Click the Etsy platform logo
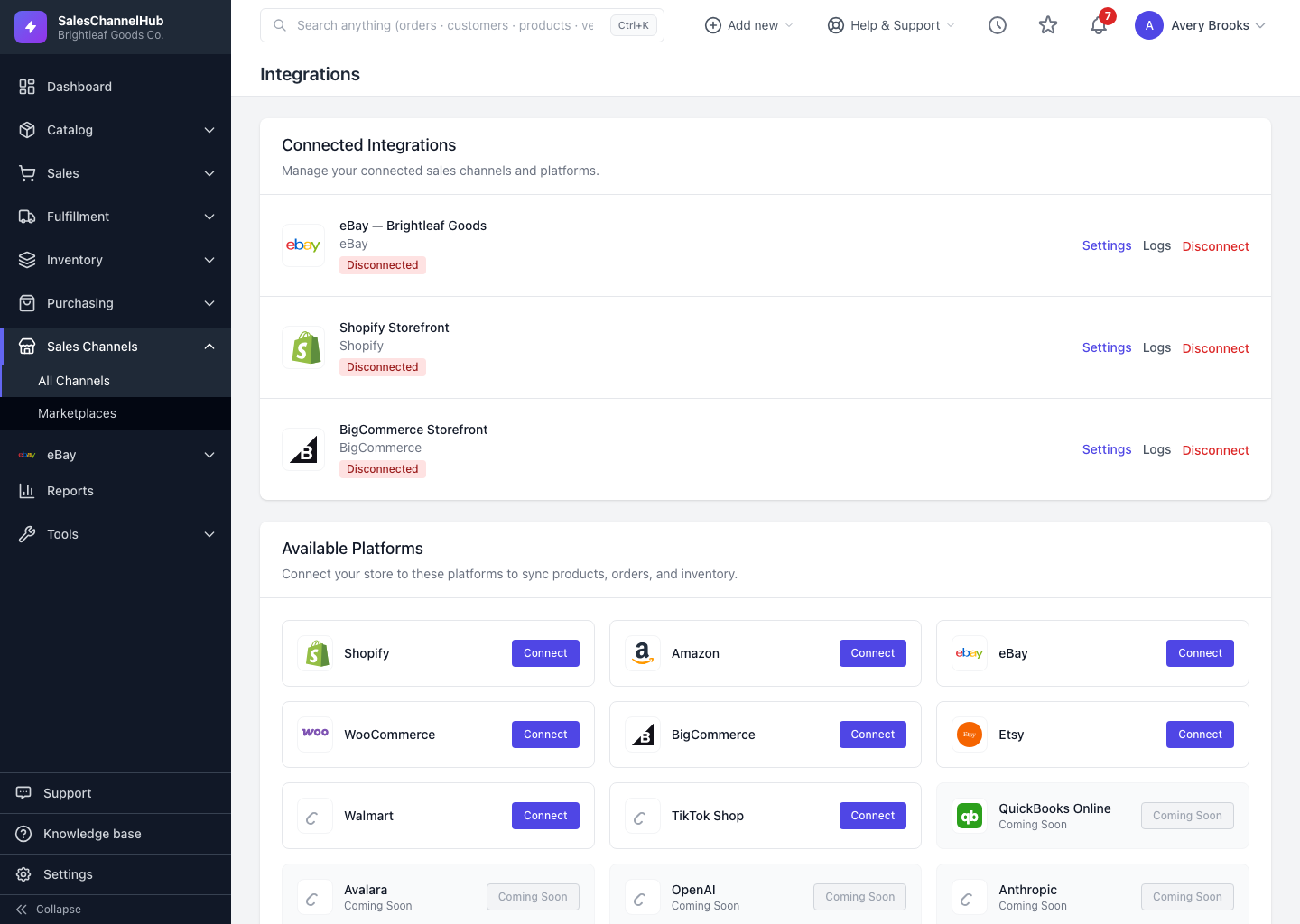 (970, 735)
